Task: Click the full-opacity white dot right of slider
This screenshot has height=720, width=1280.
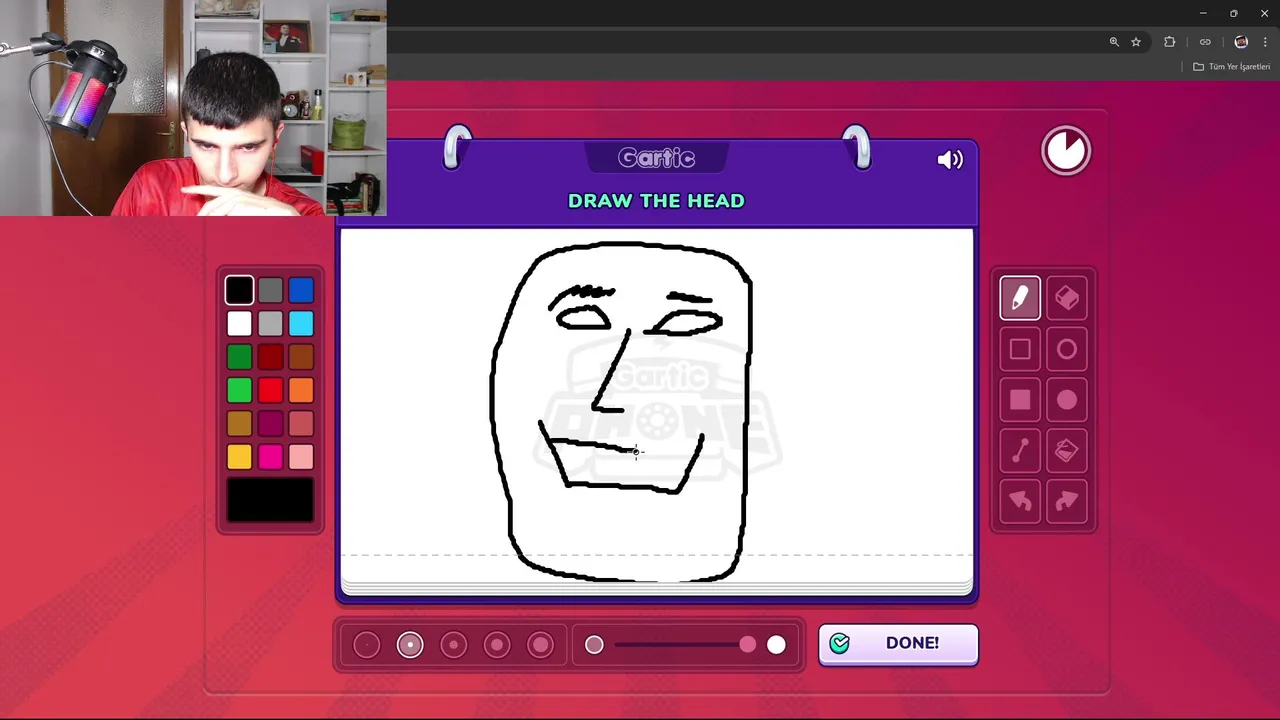Action: [x=776, y=645]
